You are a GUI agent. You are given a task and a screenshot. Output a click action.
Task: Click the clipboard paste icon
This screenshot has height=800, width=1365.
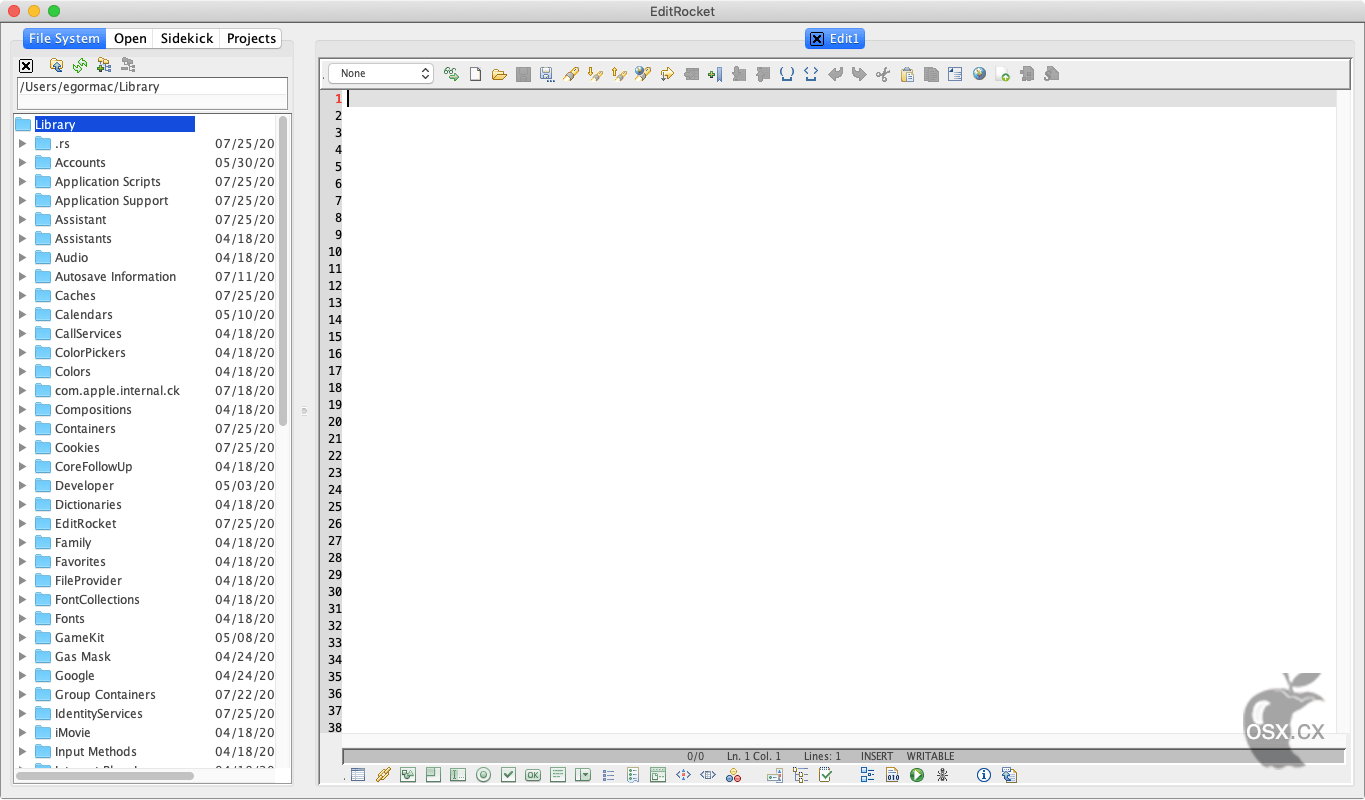pos(907,74)
